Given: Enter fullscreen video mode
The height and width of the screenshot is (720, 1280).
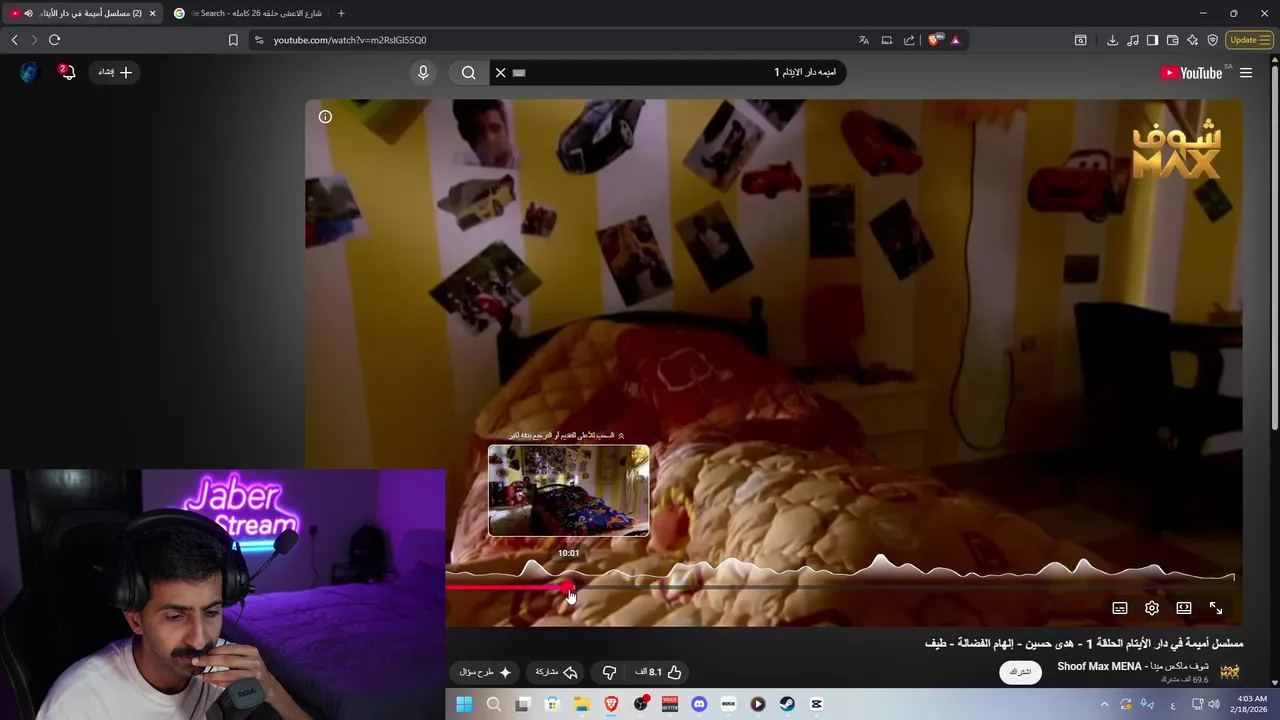Looking at the screenshot, I should (1216, 608).
